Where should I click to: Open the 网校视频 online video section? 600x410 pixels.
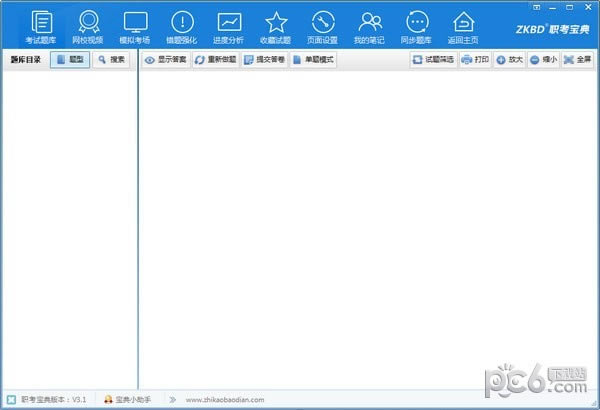[88, 26]
